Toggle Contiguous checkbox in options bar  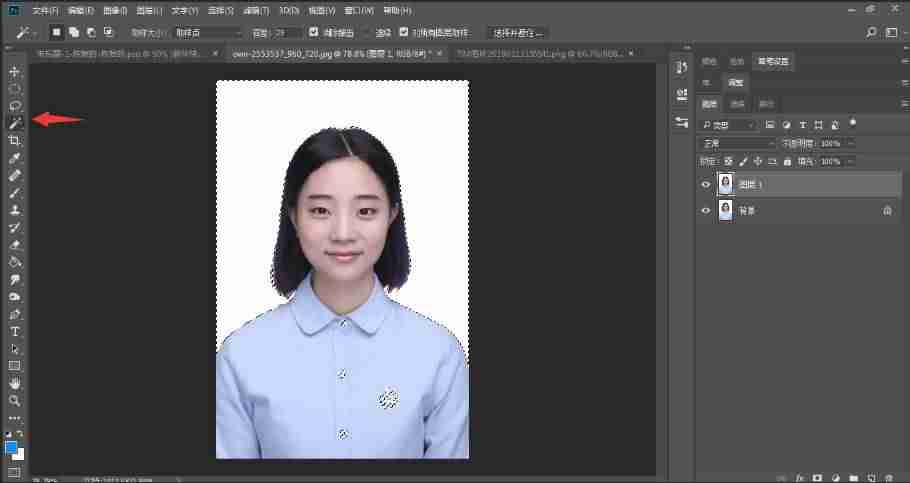tap(367, 33)
